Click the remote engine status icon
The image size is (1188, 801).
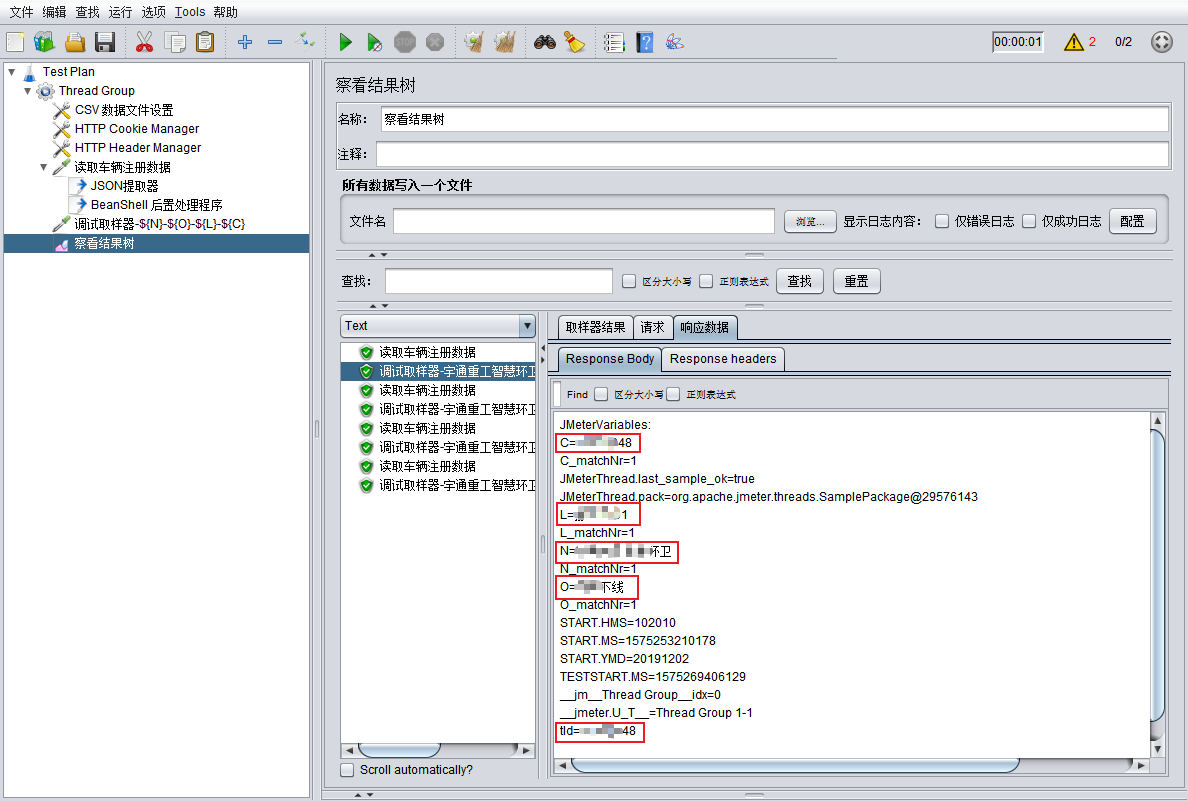pos(1161,42)
